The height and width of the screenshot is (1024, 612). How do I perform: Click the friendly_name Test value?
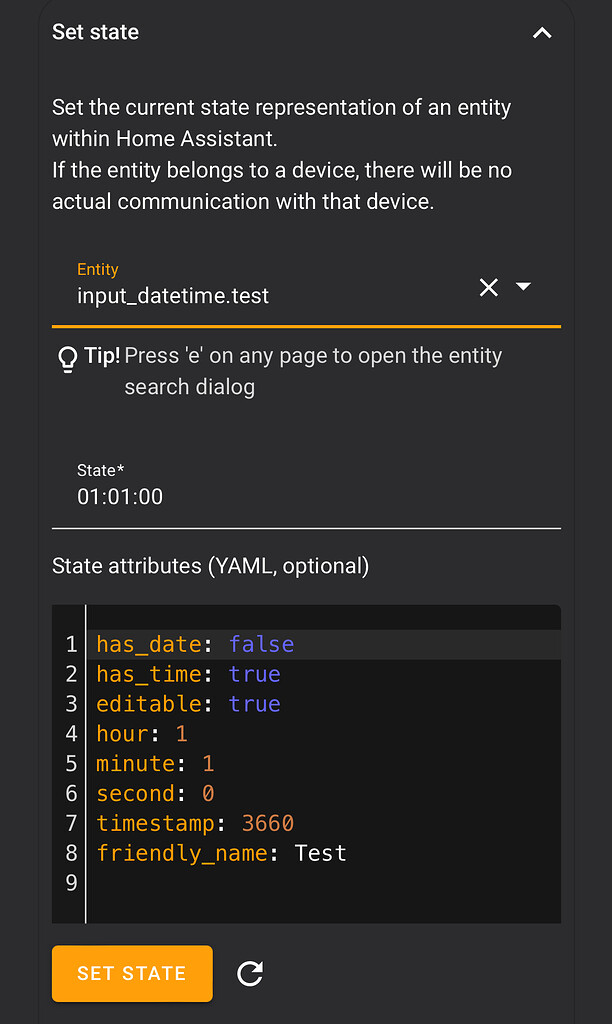[x=320, y=853]
